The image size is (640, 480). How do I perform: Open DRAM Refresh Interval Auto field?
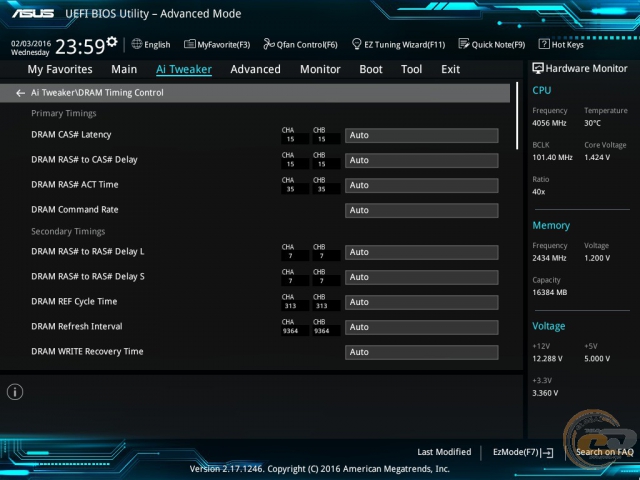422,327
